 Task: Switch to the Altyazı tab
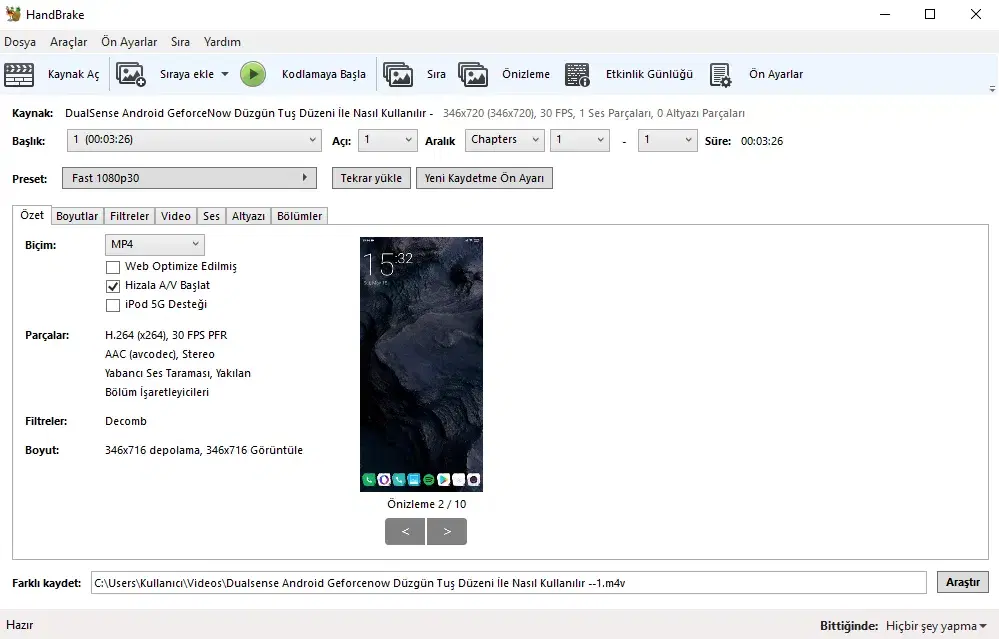coord(248,216)
